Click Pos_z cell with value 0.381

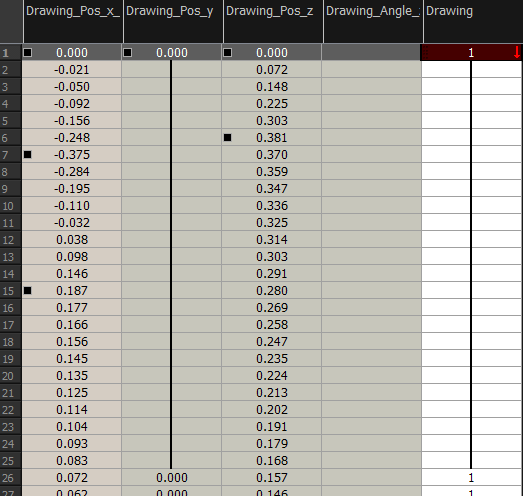pos(272,137)
